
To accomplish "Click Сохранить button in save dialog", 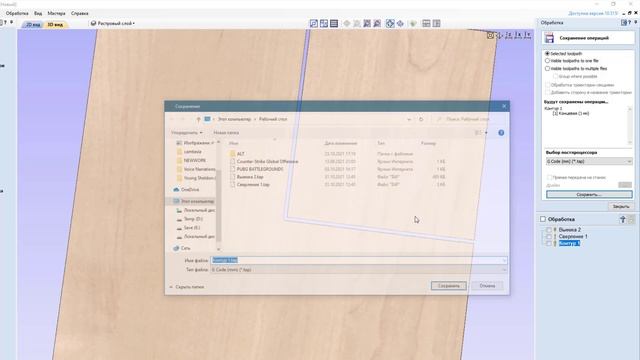I will pos(449,286).
